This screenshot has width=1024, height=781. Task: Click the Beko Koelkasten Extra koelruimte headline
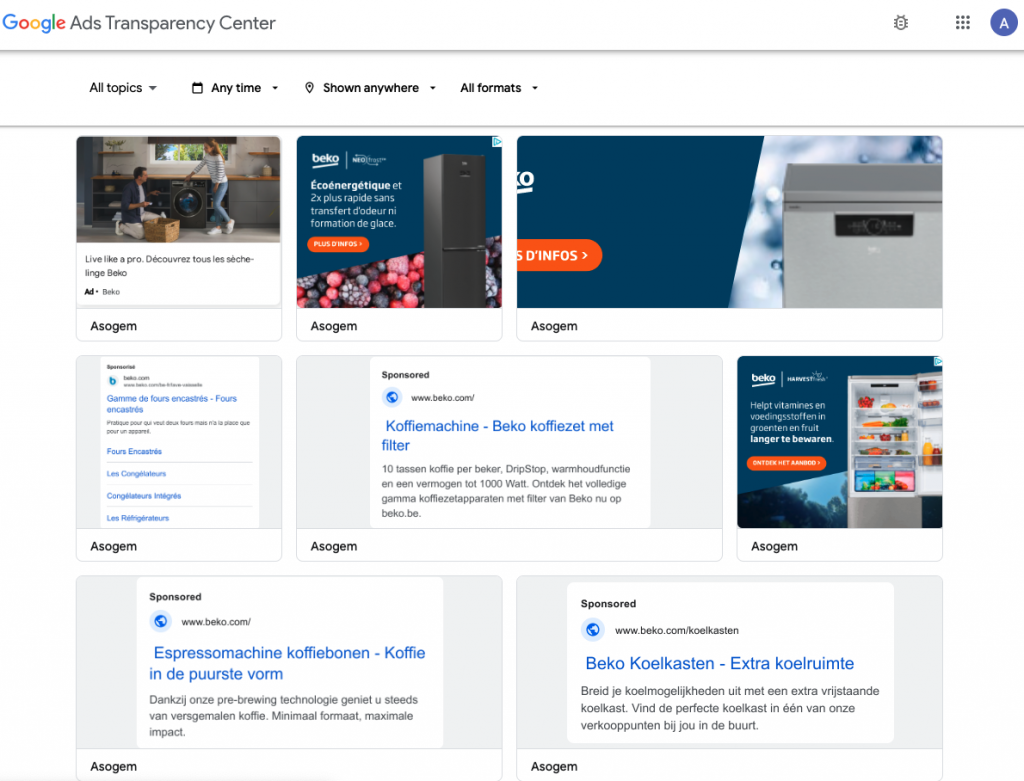coord(722,663)
